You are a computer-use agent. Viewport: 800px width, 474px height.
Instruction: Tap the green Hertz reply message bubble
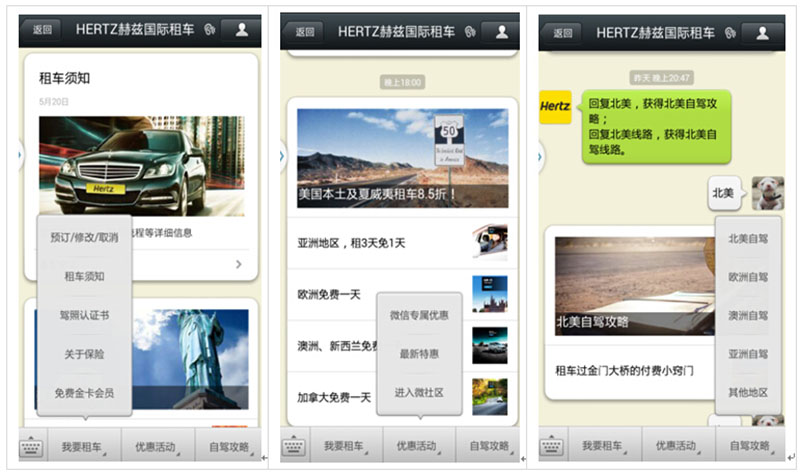pyautogui.click(x=654, y=126)
